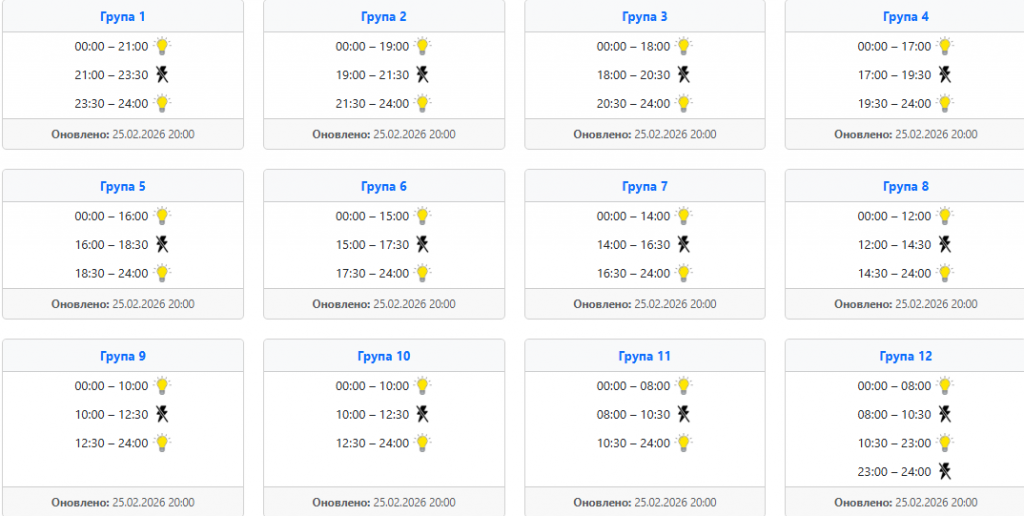The height and width of the screenshot is (516, 1024).
Task: Click Група 6 updated timestamp footer
Action: pyautogui.click(x=384, y=304)
